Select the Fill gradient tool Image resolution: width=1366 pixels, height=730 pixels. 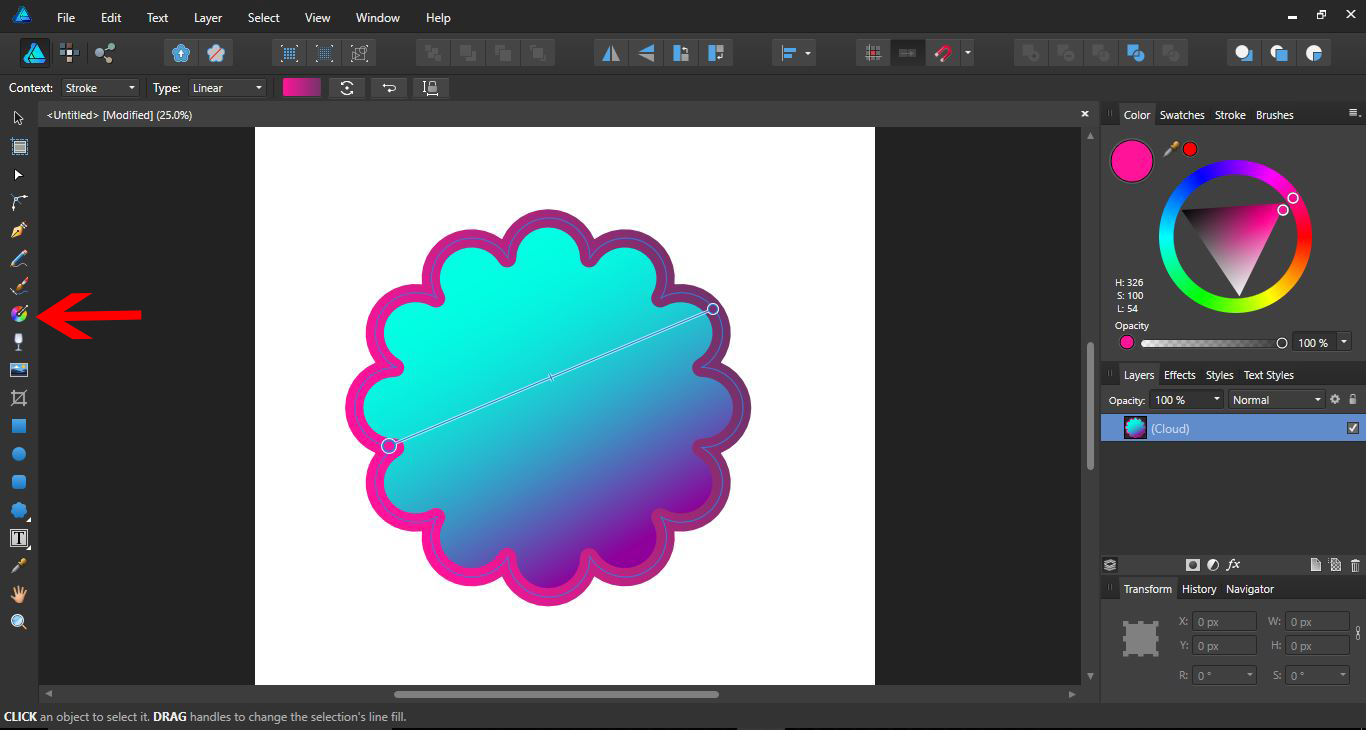point(18,313)
